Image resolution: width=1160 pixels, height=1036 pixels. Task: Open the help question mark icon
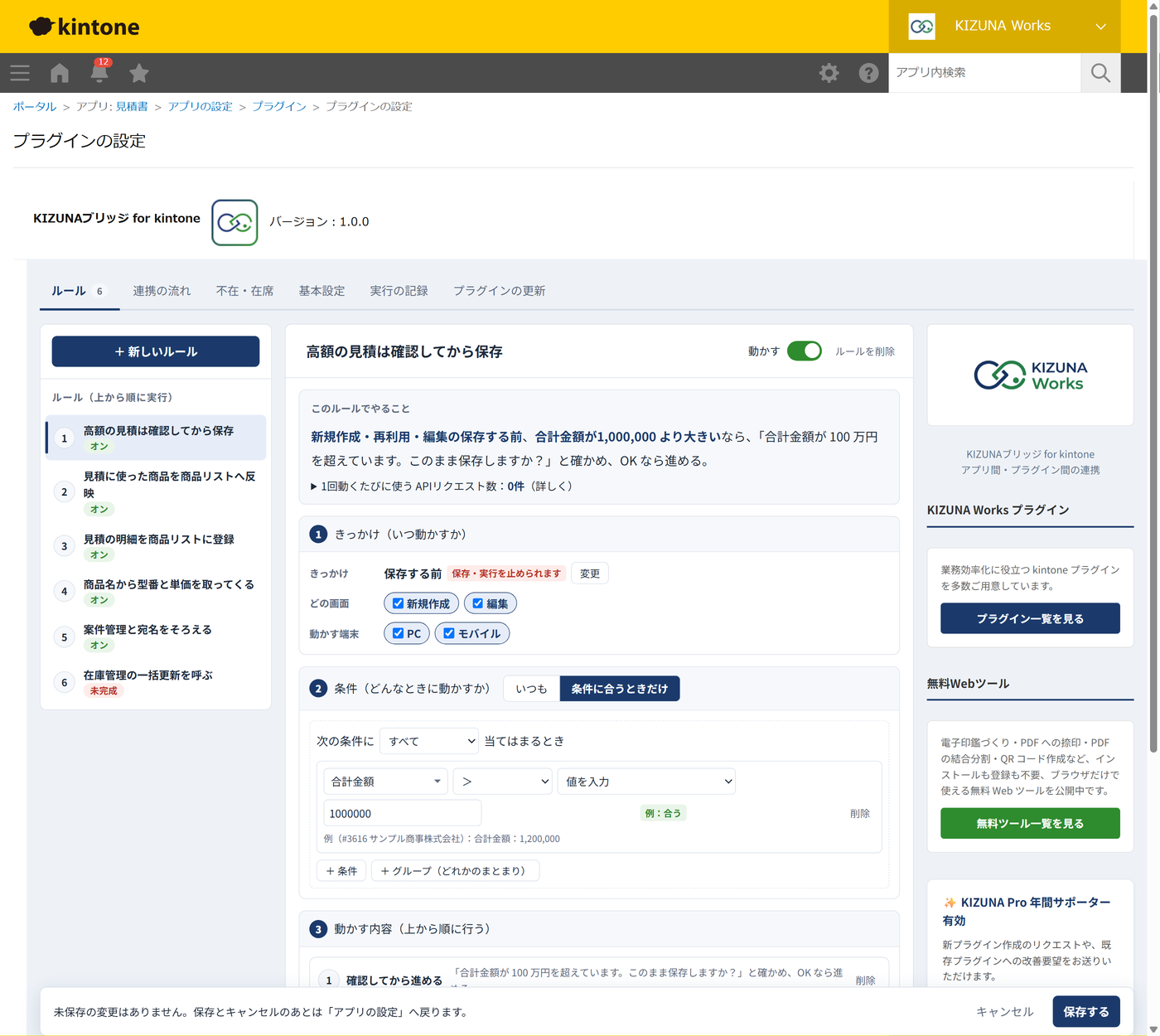pyautogui.click(x=868, y=73)
